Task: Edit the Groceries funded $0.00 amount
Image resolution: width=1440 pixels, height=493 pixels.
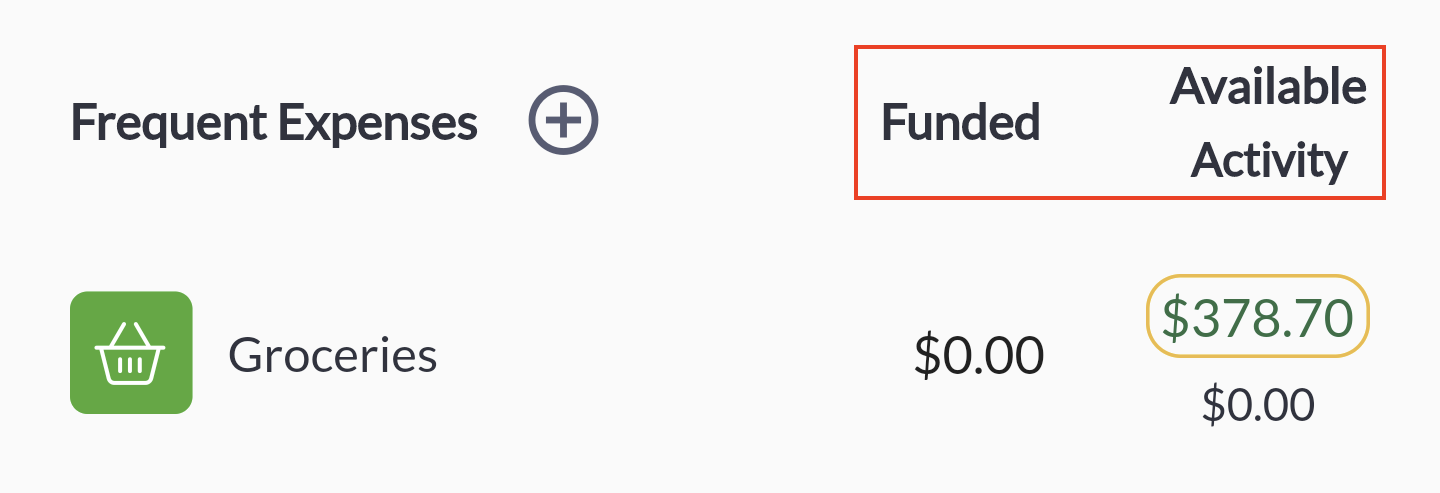Action: (979, 355)
